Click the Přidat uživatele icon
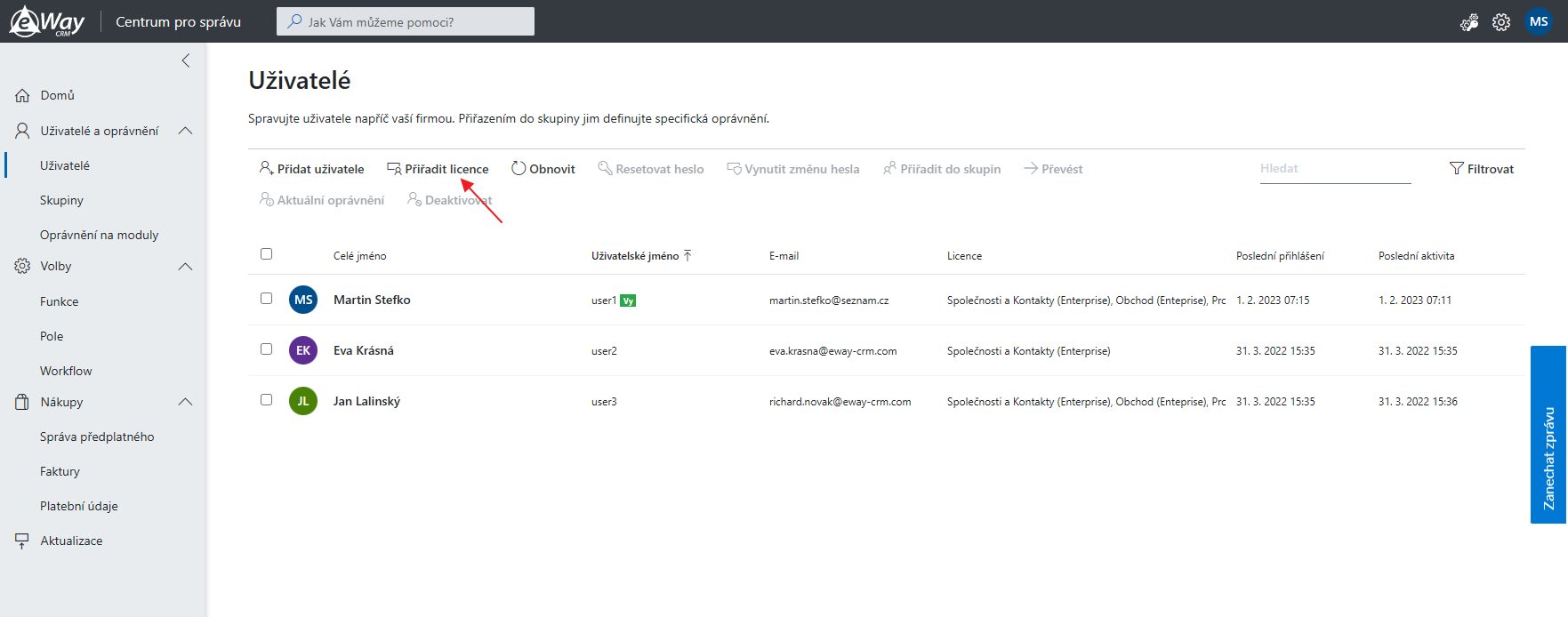 tap(266, 168)
